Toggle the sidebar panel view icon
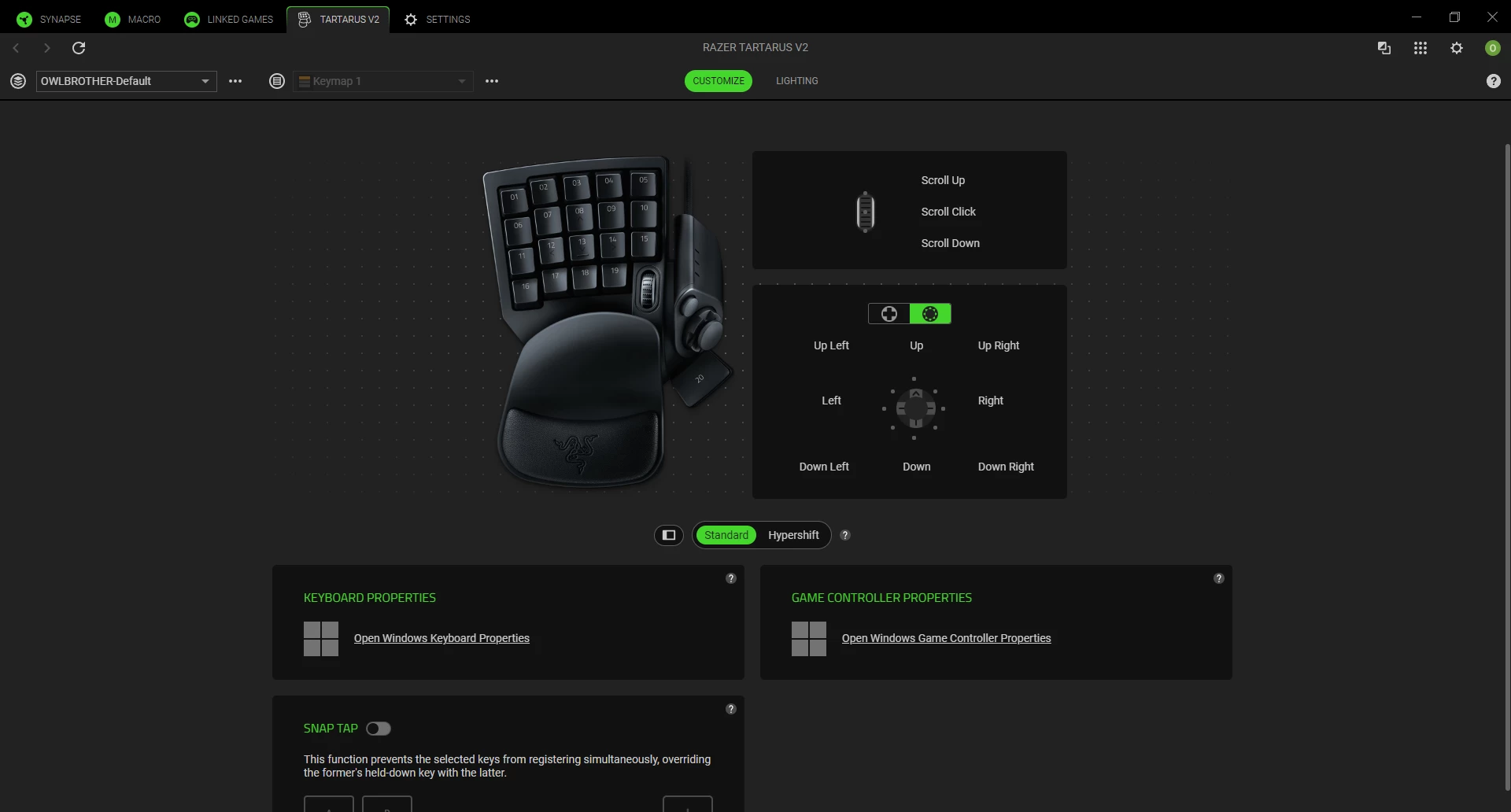The image size is (1511, 812). point(669,535)
